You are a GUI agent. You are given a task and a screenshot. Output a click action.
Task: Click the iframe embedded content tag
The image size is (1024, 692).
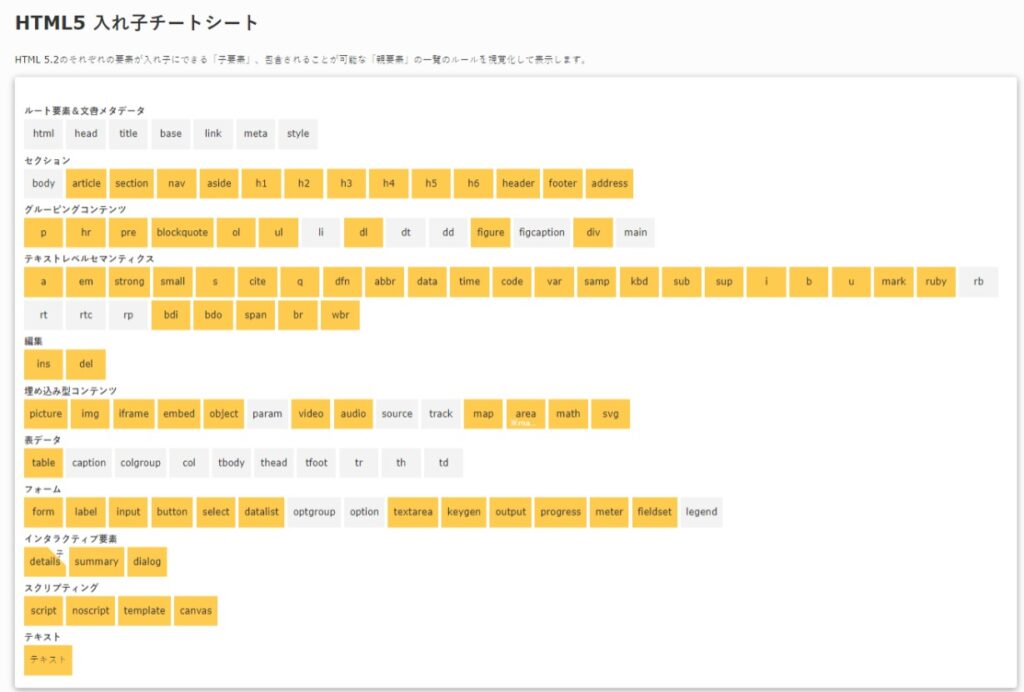click(133, 413)
